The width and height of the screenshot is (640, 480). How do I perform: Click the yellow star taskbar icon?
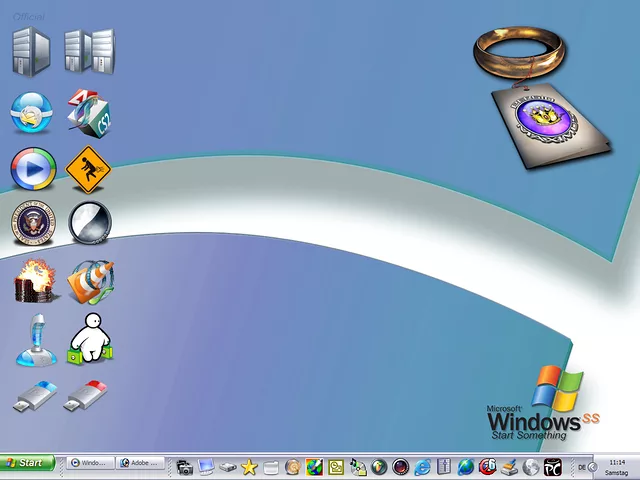249,466
